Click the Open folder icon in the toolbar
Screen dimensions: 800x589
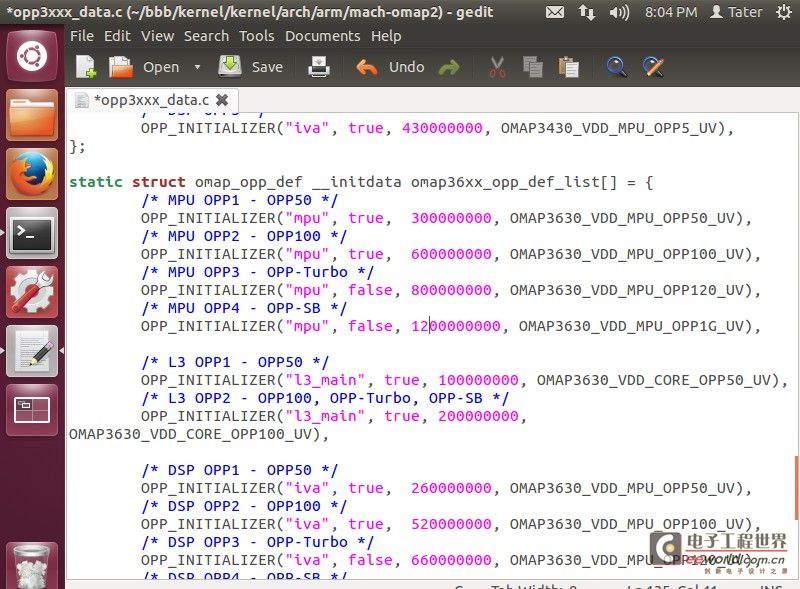(x=121, y=67)
